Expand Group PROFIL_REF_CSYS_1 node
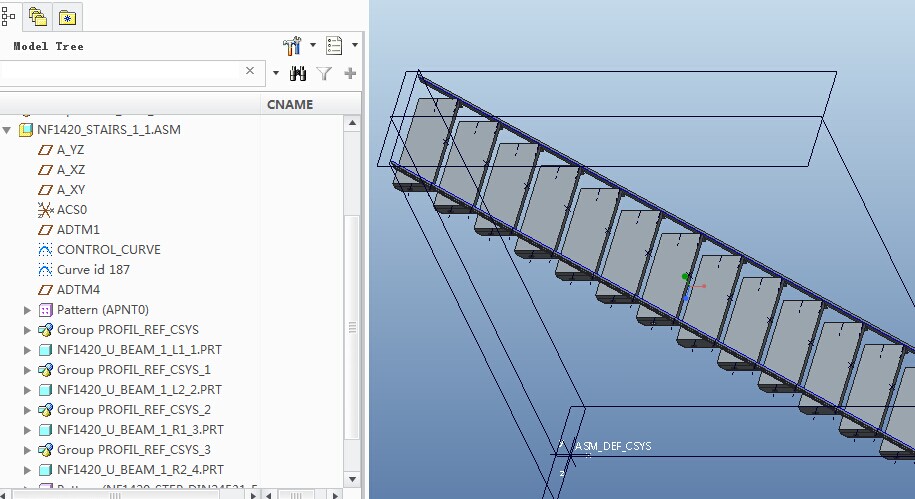This screenshot has height=499, width=915. tap(27, 369)
